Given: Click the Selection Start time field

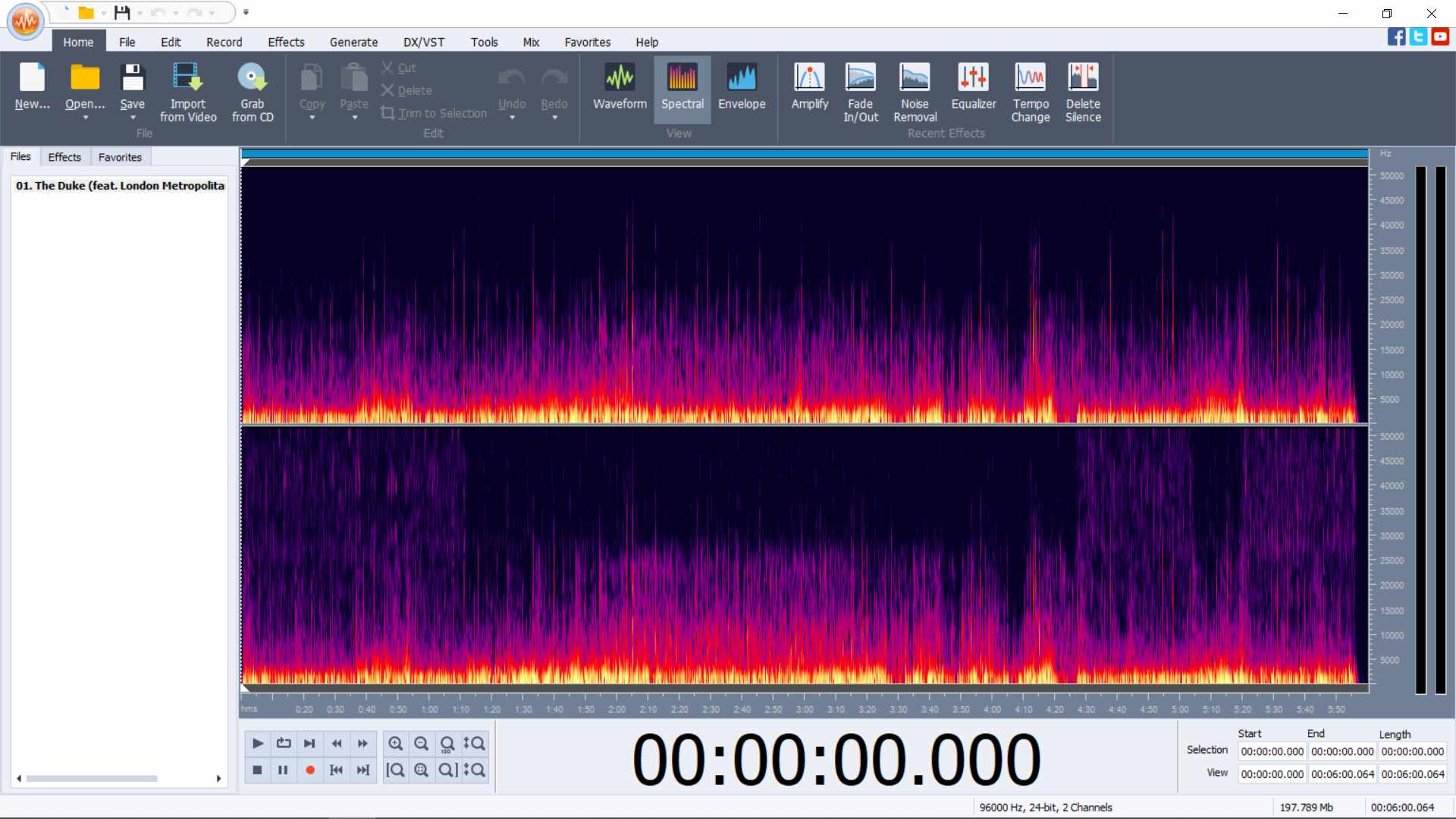Looking at the screenshot, I should pos(1272,752).
